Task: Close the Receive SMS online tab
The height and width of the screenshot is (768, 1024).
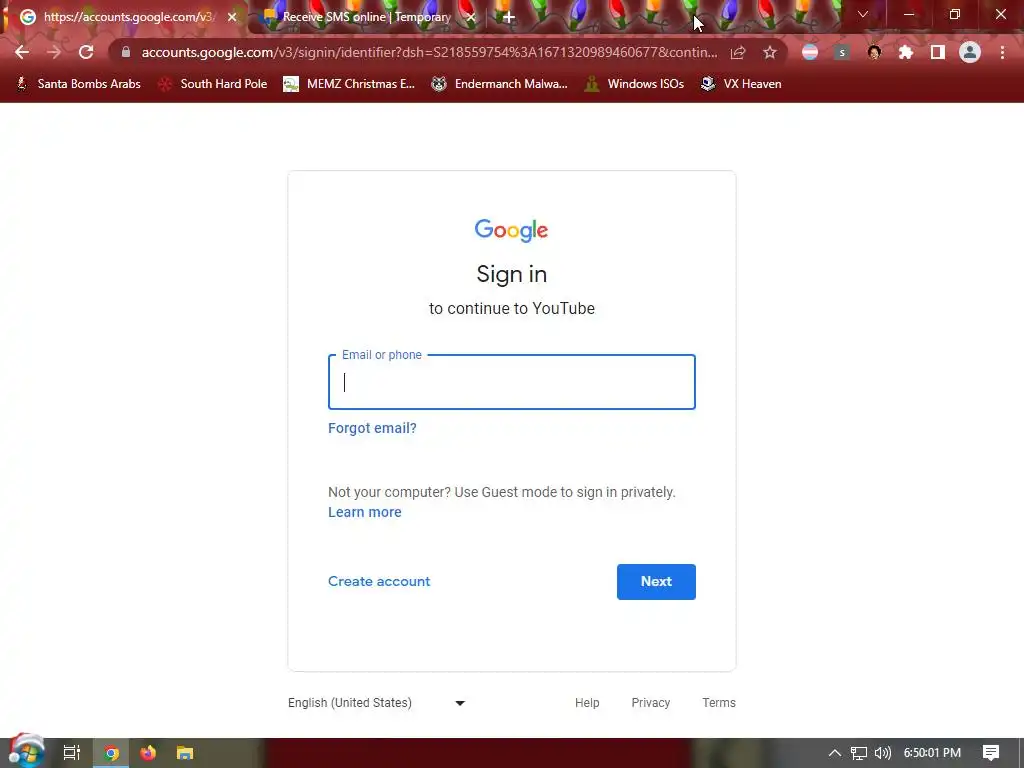Action: coord(471,18)
